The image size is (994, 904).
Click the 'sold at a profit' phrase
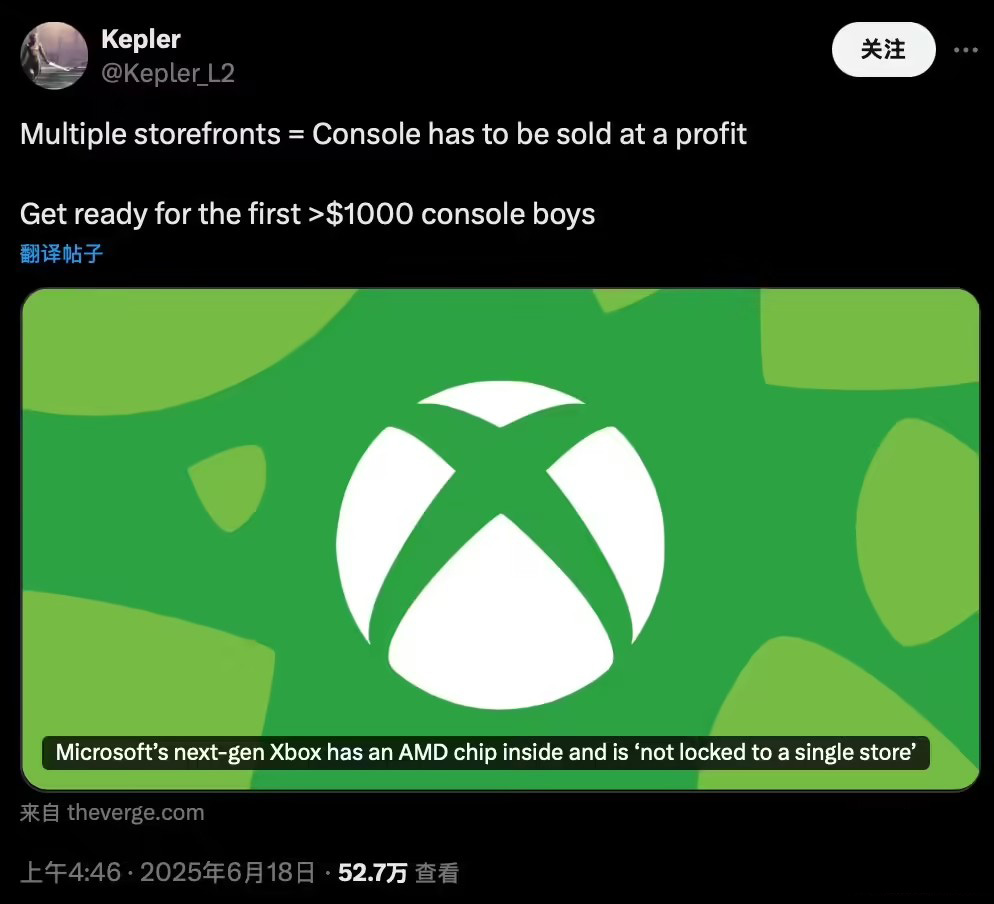pos(652,134)
